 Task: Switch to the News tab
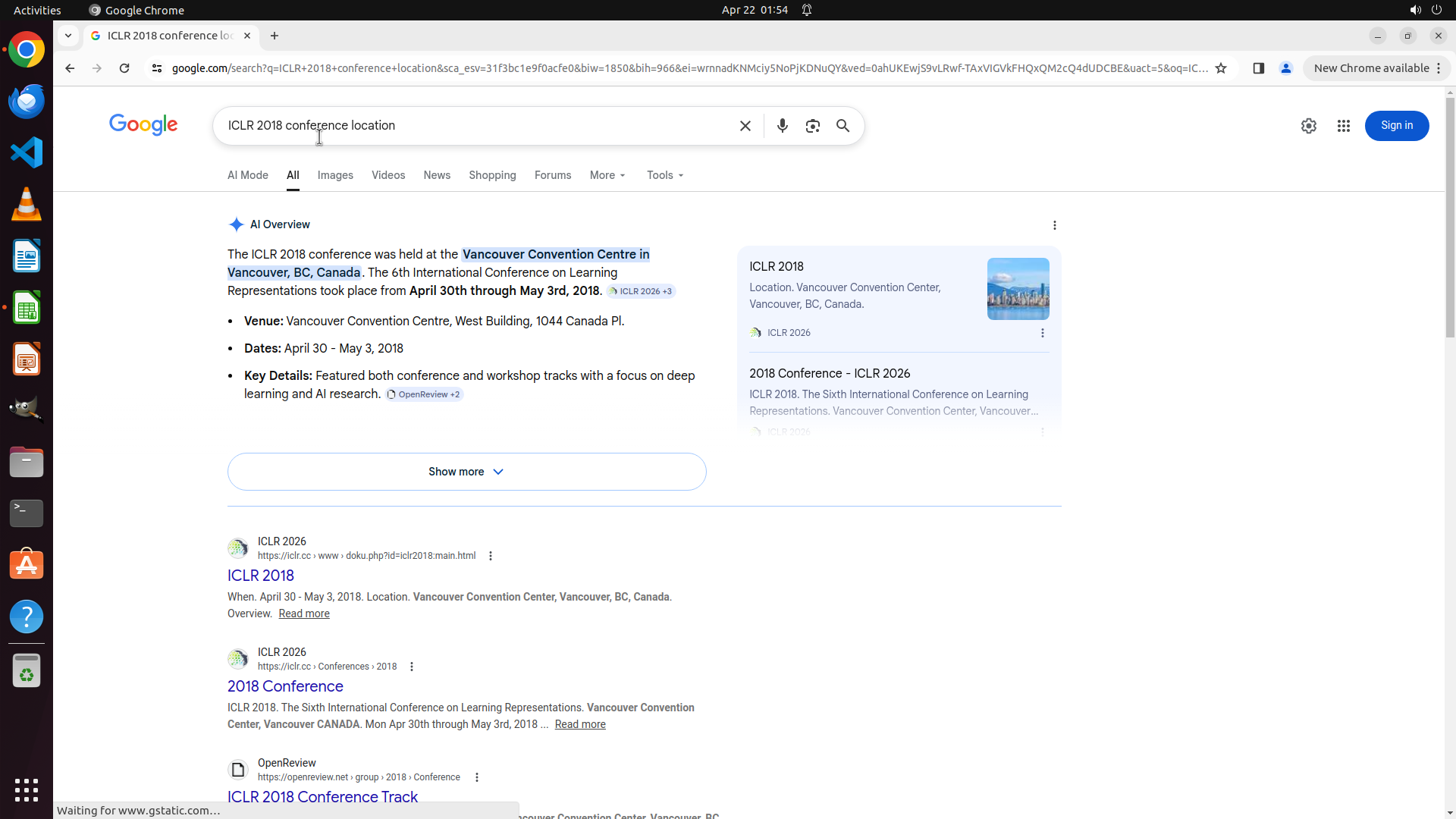point(437,175)
